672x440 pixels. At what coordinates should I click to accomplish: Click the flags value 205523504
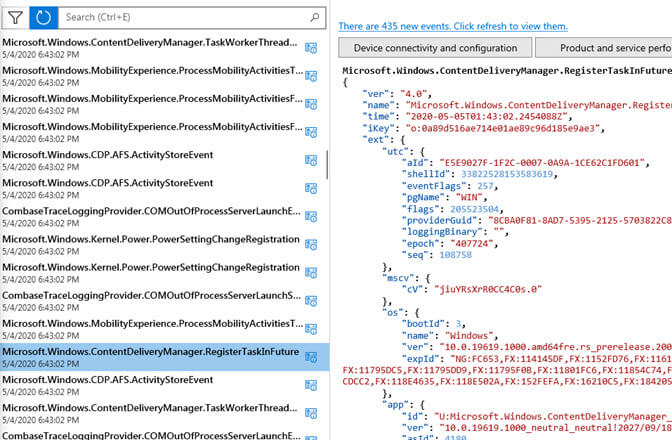click(474, 209)
